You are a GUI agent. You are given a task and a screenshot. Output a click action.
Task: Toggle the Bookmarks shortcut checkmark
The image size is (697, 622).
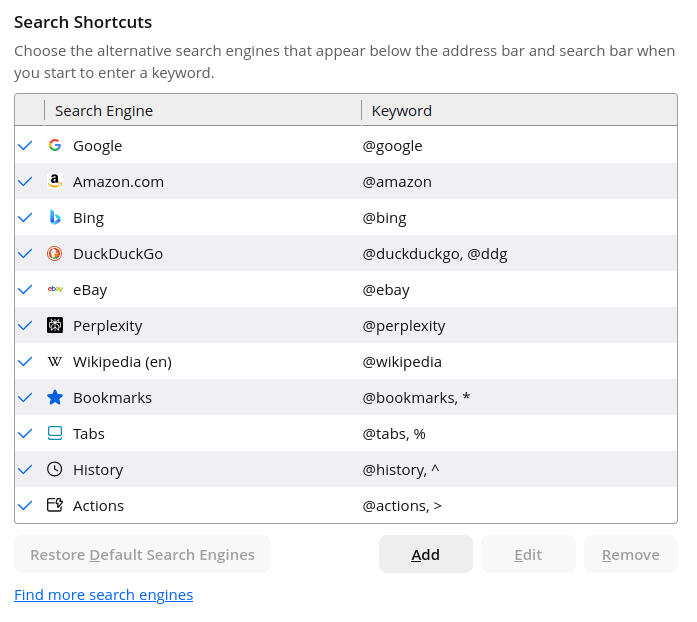click(x=25, y=398)
